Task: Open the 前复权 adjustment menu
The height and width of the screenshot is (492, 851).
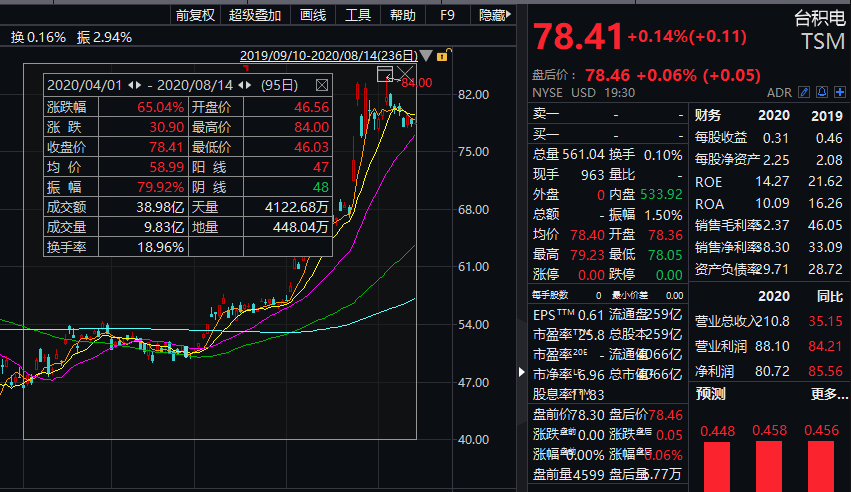Action: 195,15
